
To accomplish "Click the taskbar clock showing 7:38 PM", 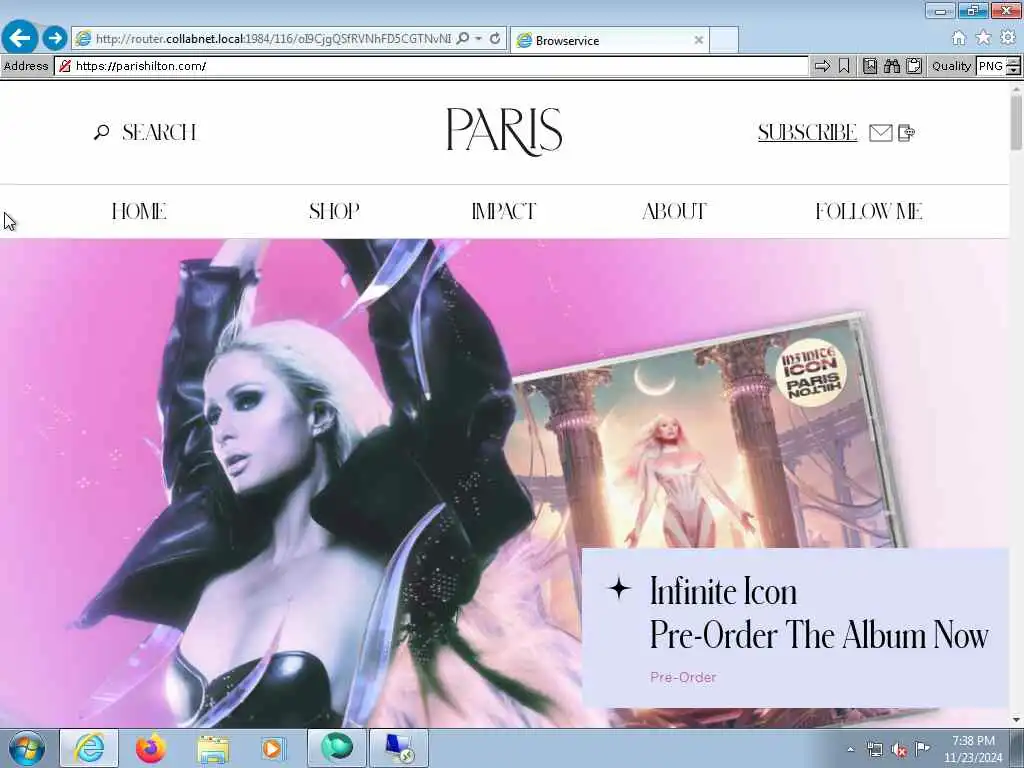I will point(973,749).
